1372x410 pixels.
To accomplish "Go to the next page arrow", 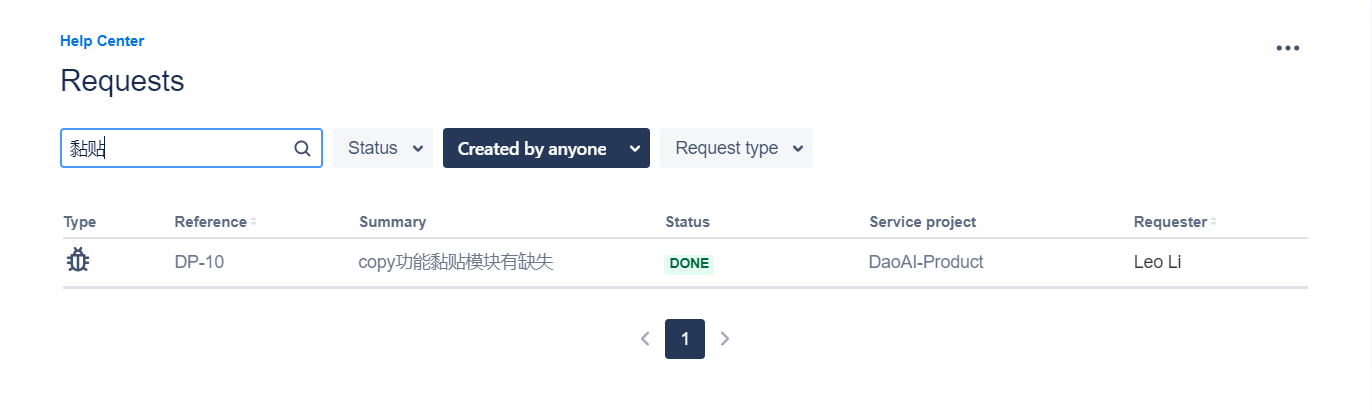I will (725, 339).
